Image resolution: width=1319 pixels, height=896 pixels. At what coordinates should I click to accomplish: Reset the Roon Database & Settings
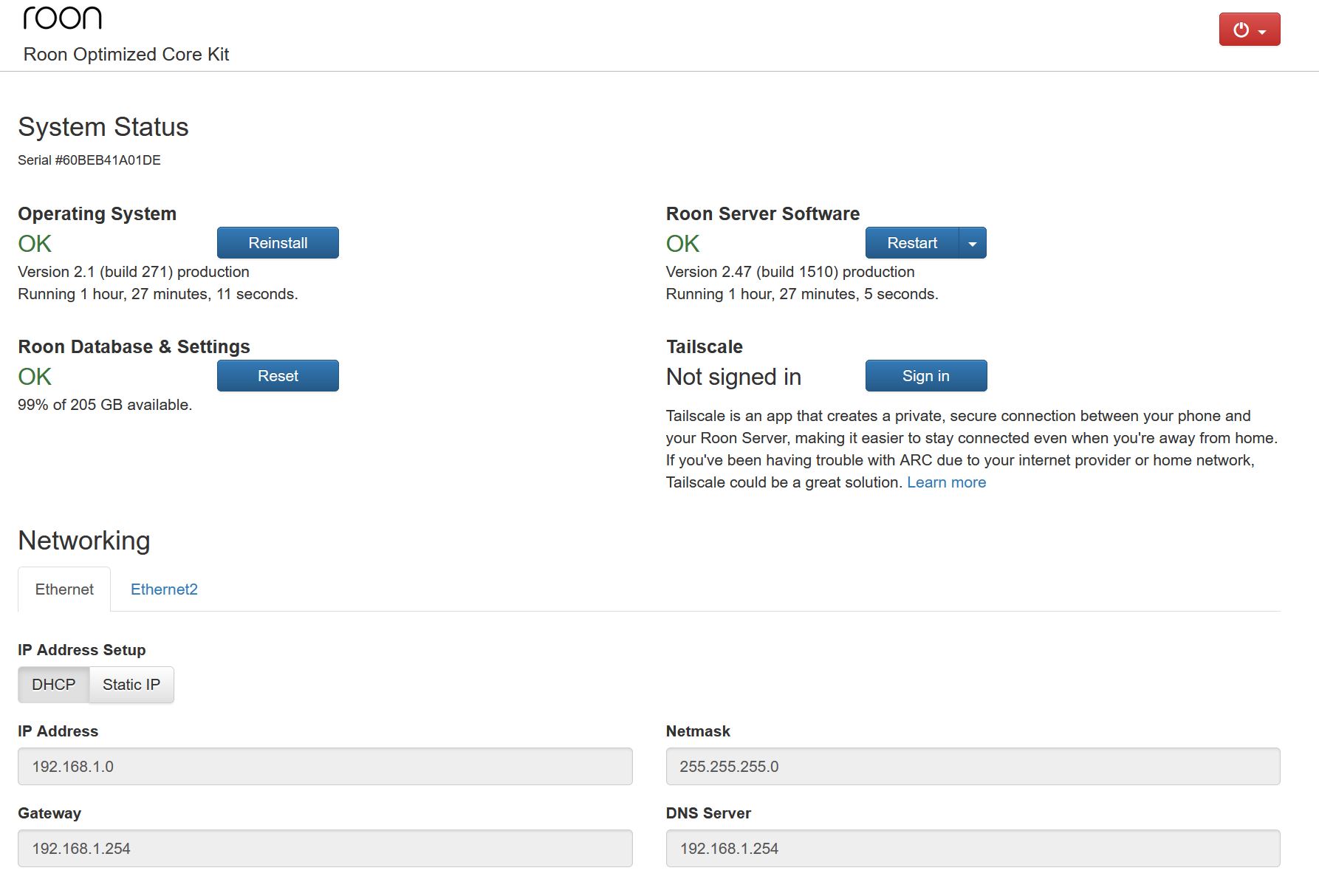(x=278, y=376)
